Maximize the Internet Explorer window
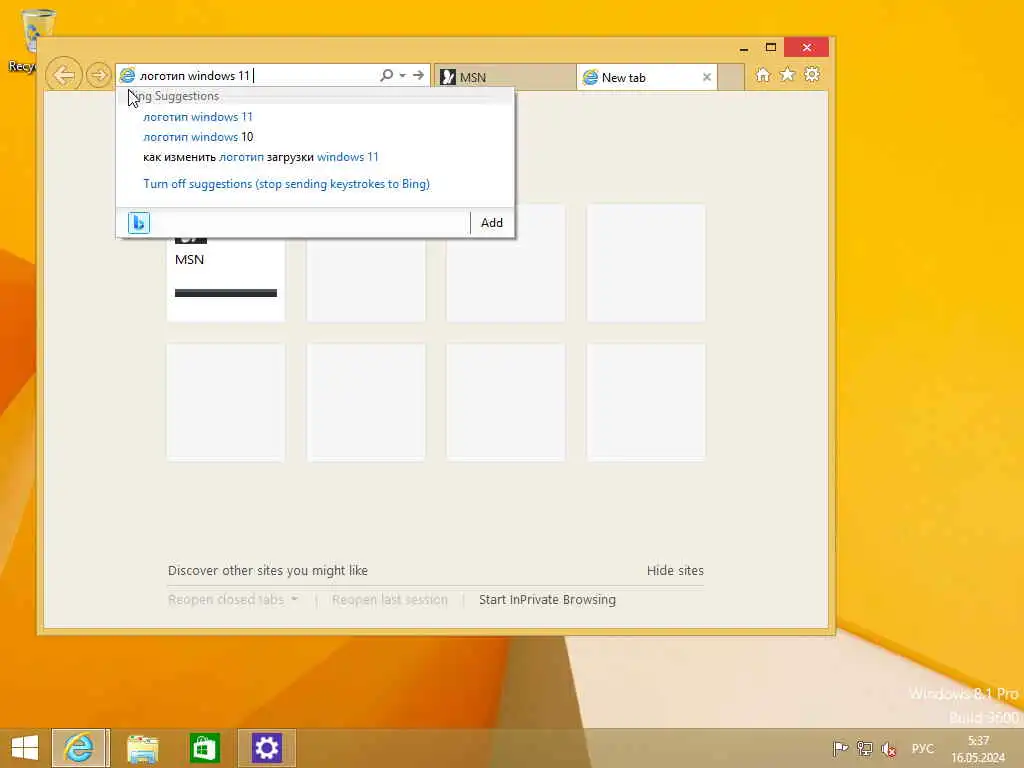This screenshot has width=1024, height=768. 771,47
